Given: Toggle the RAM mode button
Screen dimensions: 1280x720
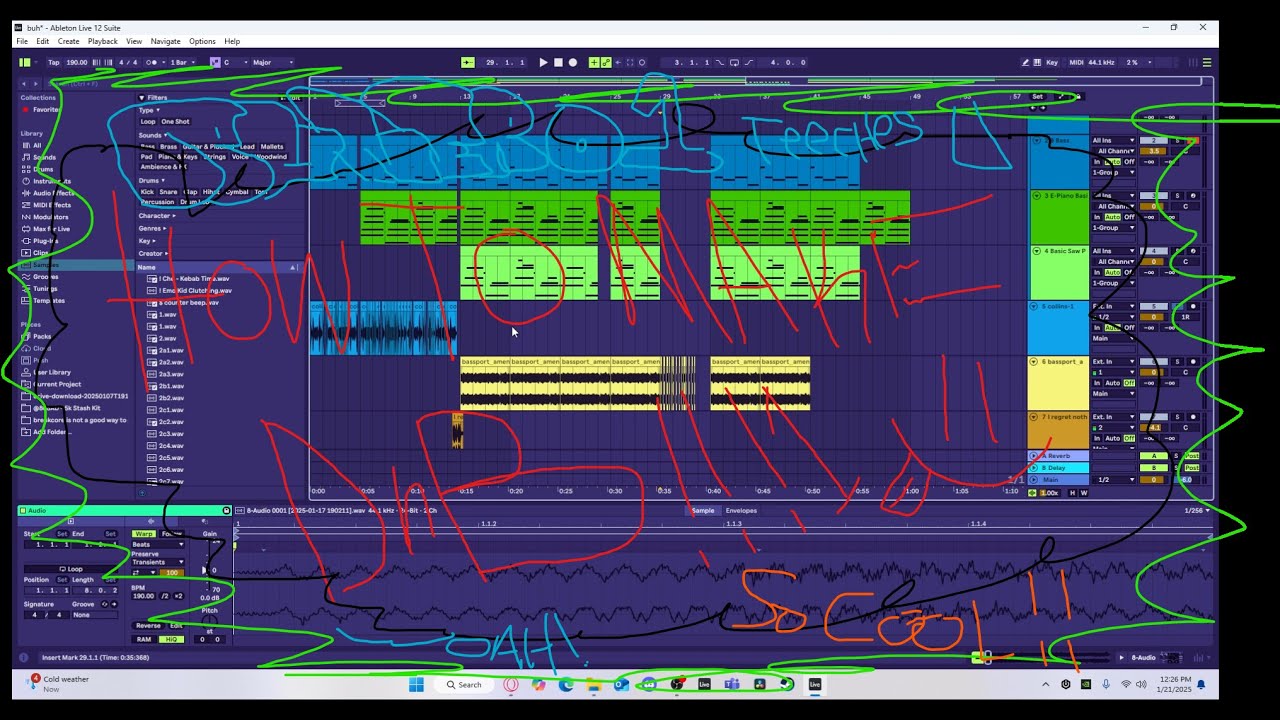Looking at the screenshot, I should 144,639.
